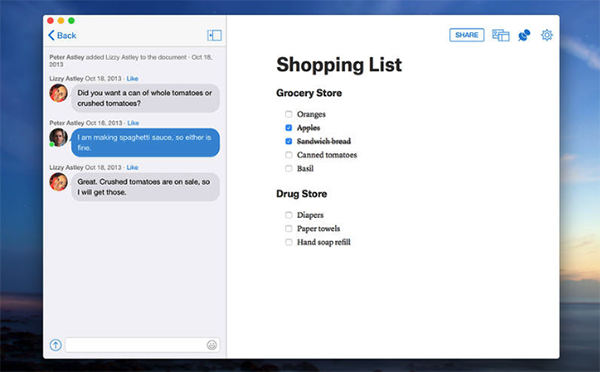Click the 'Great. Crushed tomatoes' message bubble
Screen dimensions: 600x372
point(145,187)
